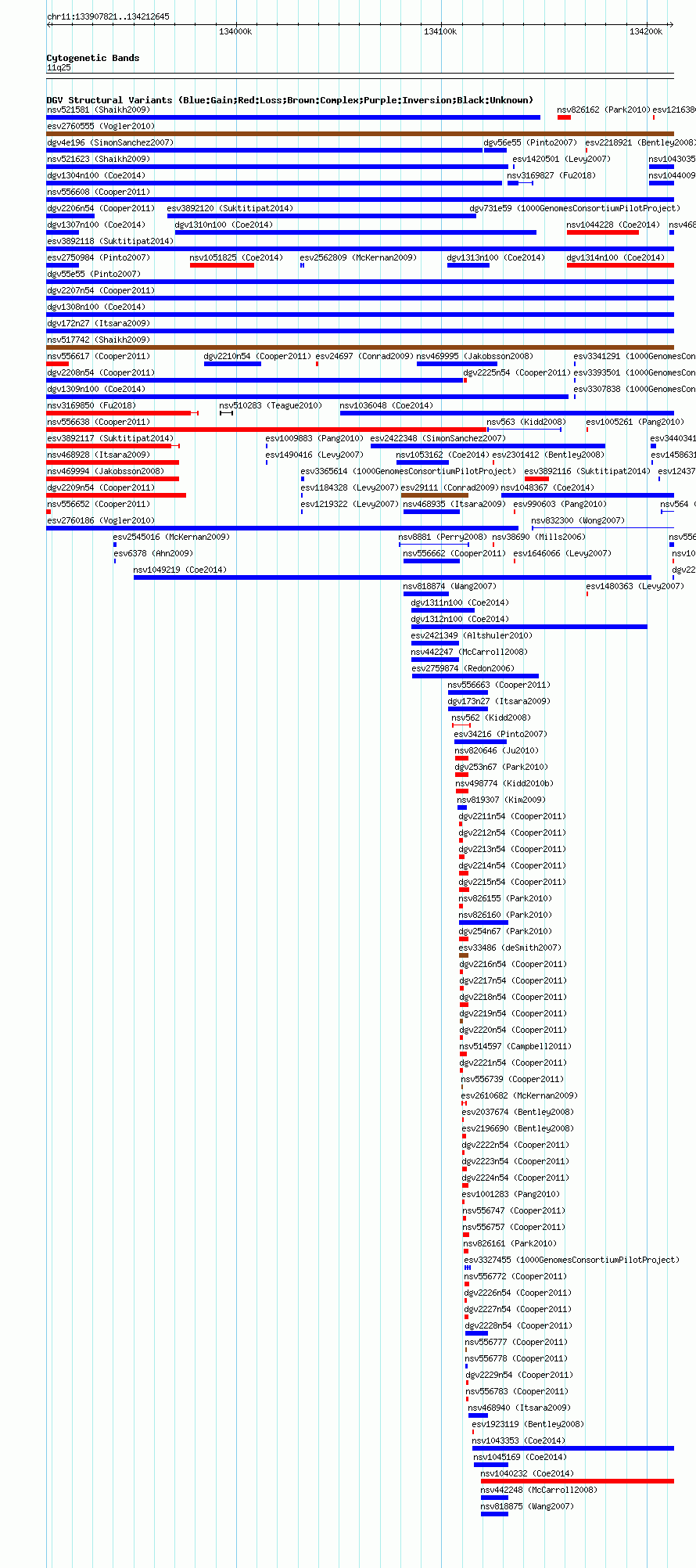
Task: Open nsv1049219 (Coe2014) variant
Action: pyautogui.click(x=180, y=570)
